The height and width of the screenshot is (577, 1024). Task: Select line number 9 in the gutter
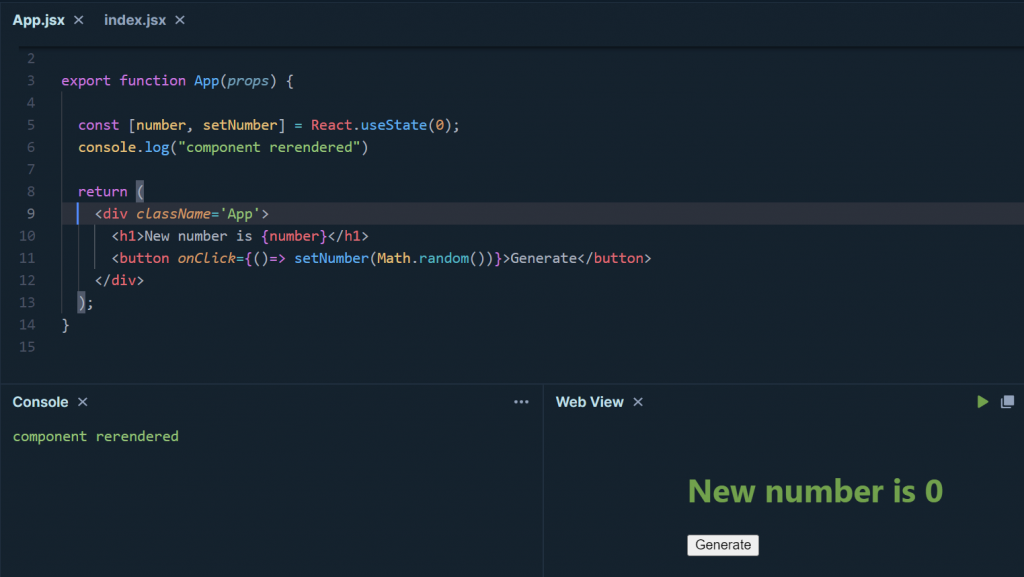30,213
